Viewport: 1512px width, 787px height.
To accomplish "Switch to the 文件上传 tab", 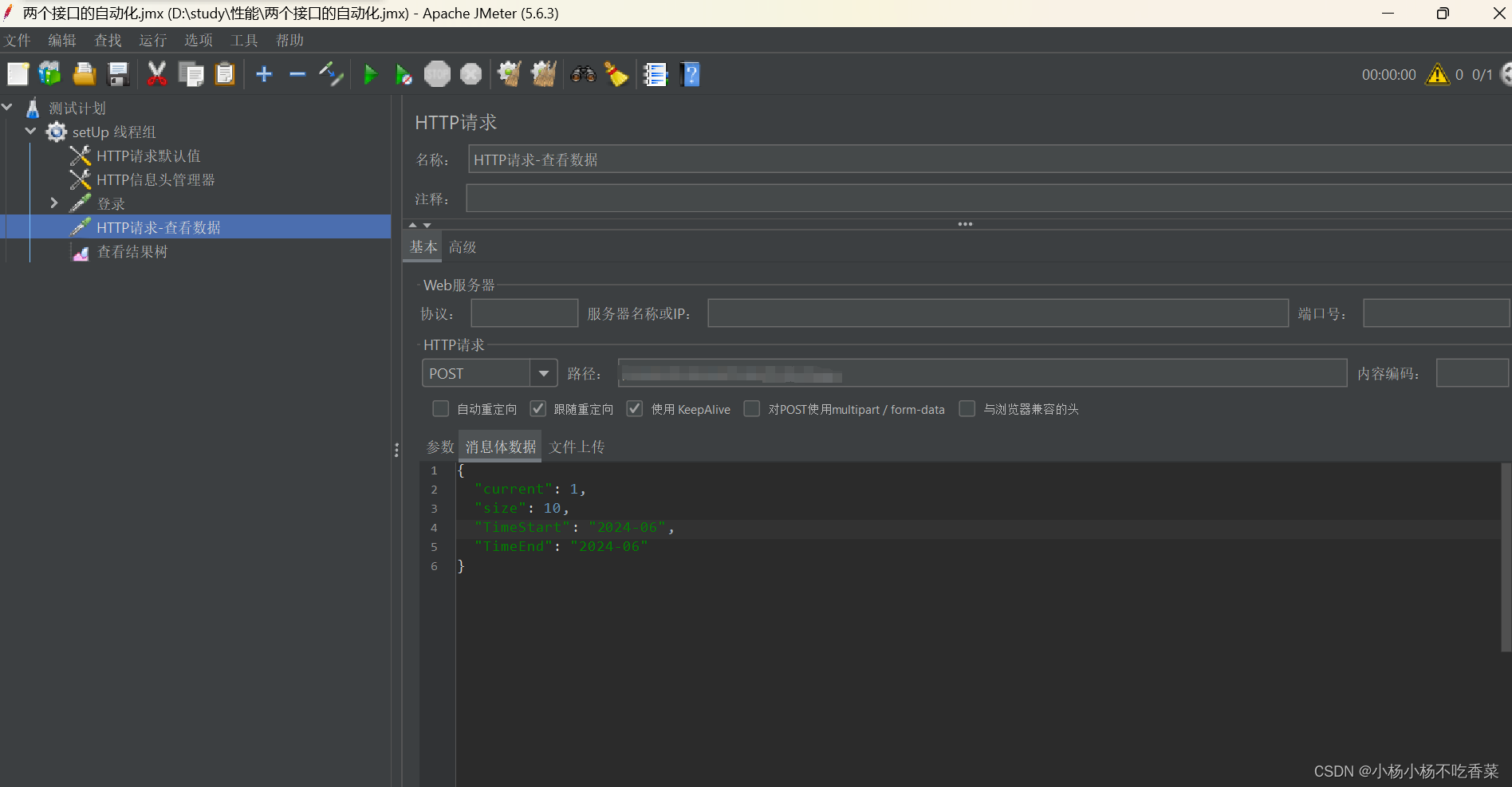I will point(577,447).
